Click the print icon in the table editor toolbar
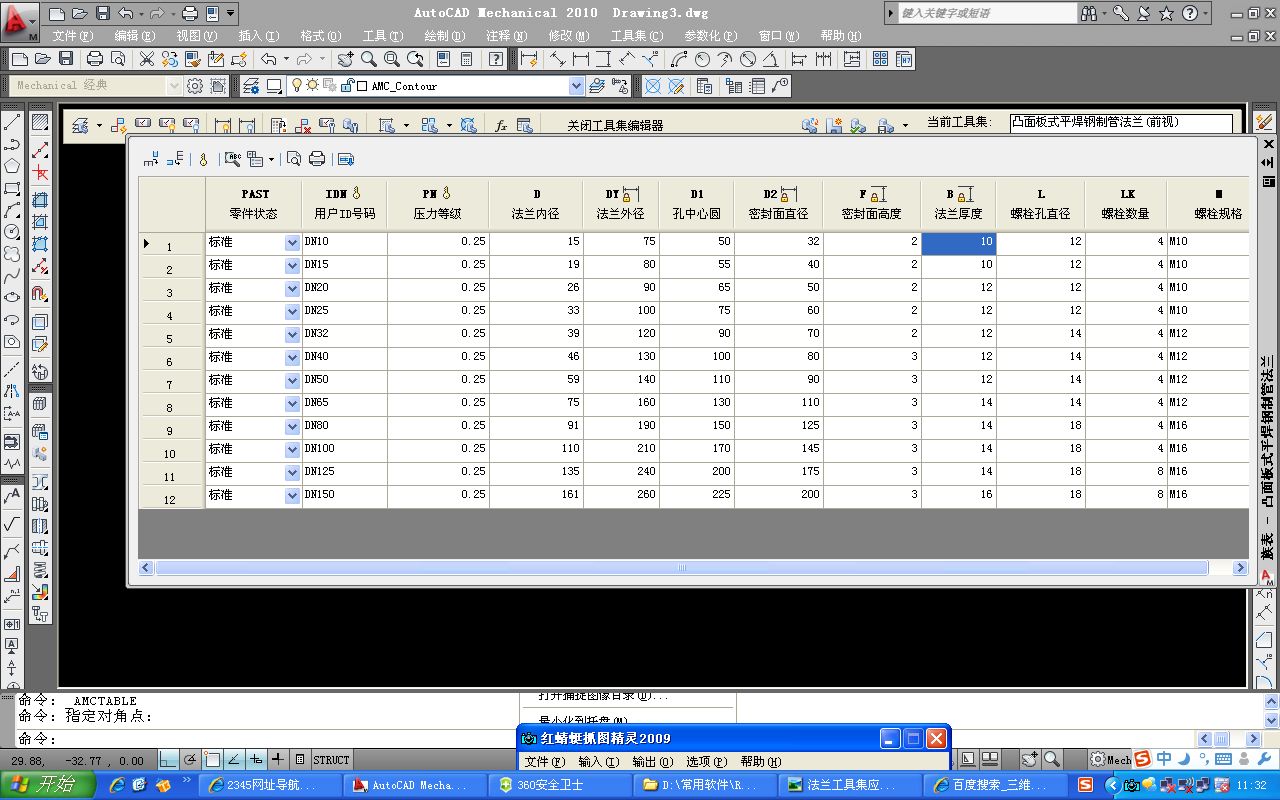 pyautogui.click(x=317, y=159)
